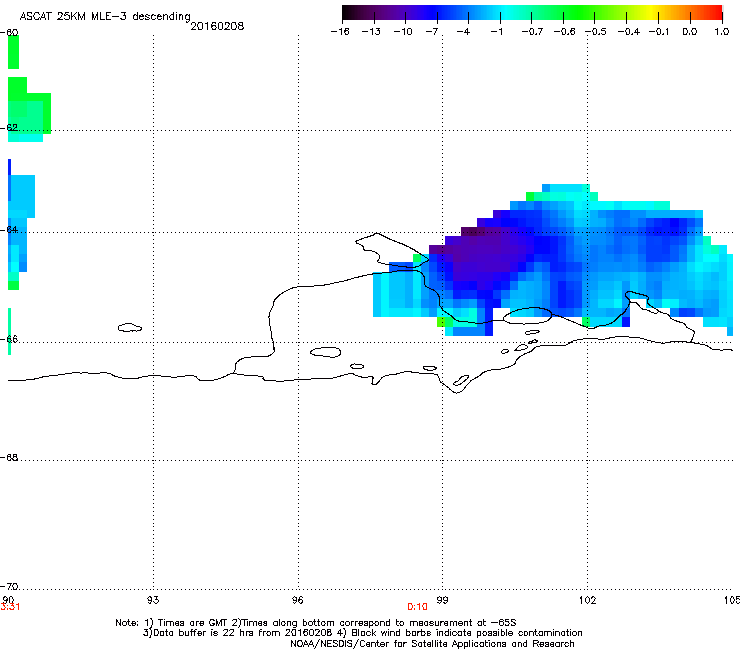Click the colorbar label -1
The width and height of the screenshot is (740, 650).
tap(496, 32)
